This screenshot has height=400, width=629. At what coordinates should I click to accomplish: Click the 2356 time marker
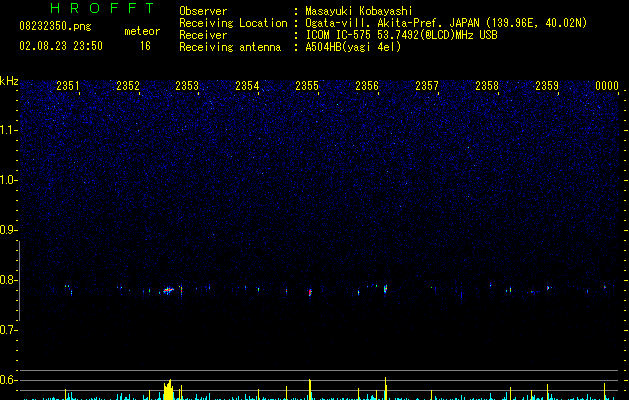click(x=367, y=86)
